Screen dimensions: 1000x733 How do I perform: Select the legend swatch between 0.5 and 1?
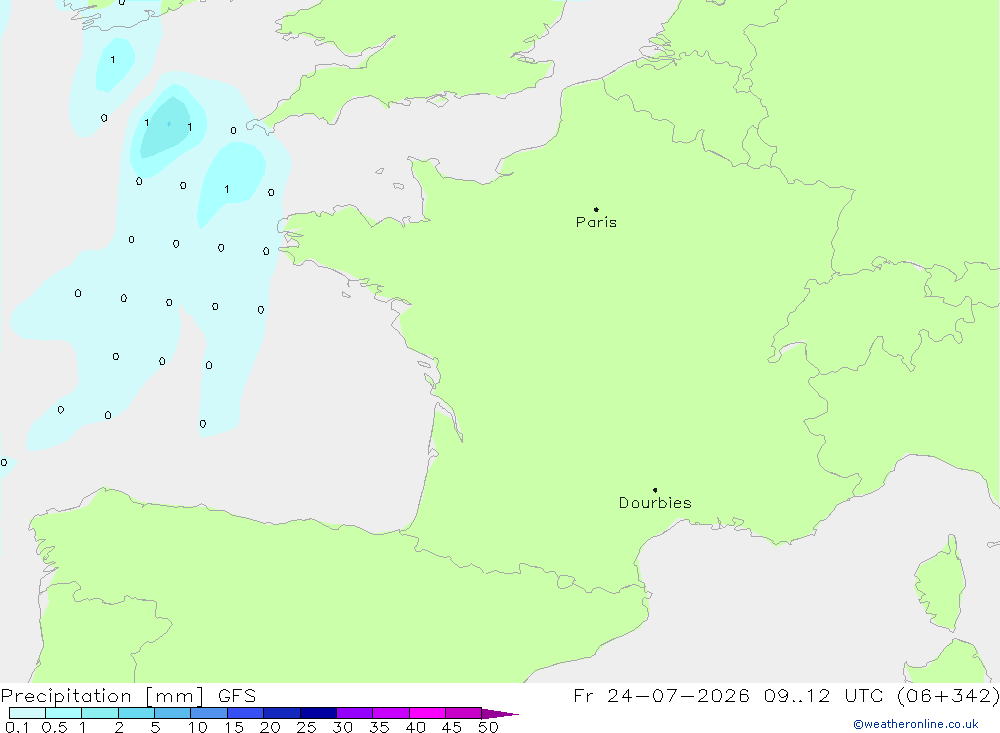tap(64, 713)
